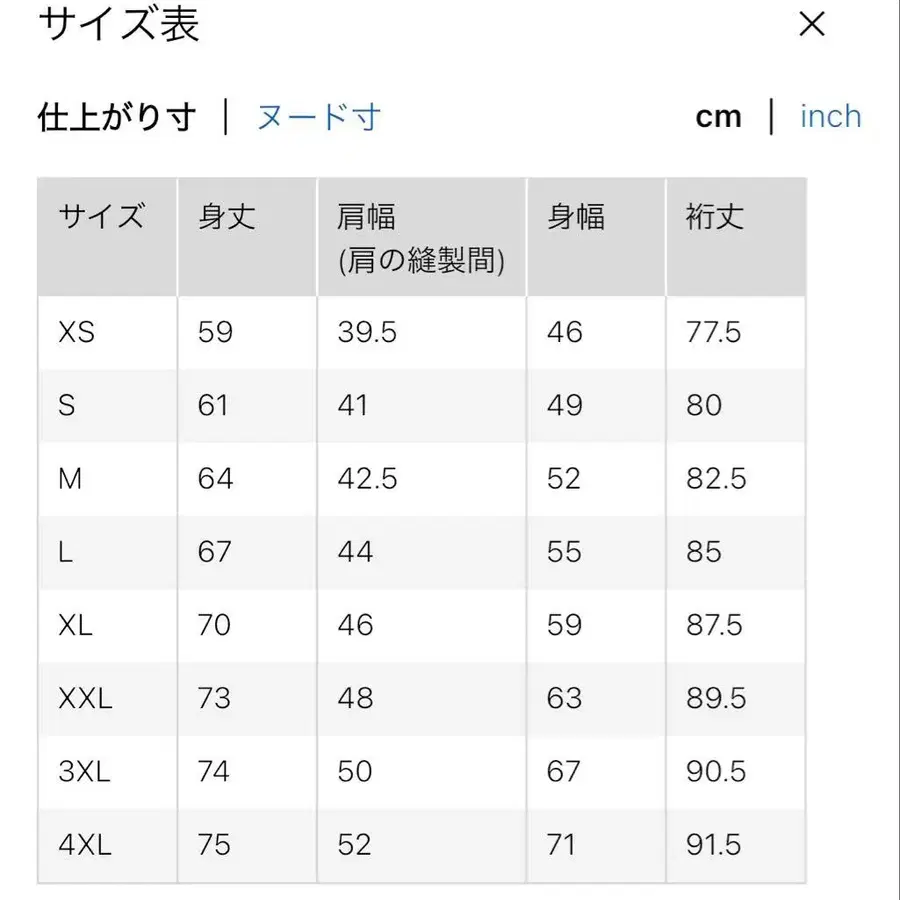
Task: Click the サイズ表 dialog title
Action: [118, 26]
